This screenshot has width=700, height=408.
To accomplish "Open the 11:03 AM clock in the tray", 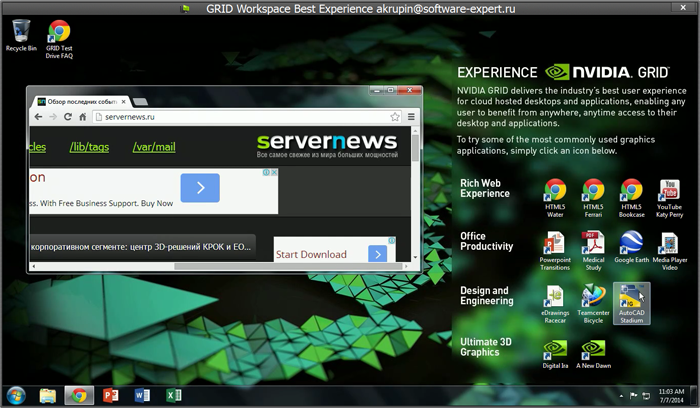I will click(671, 396).
